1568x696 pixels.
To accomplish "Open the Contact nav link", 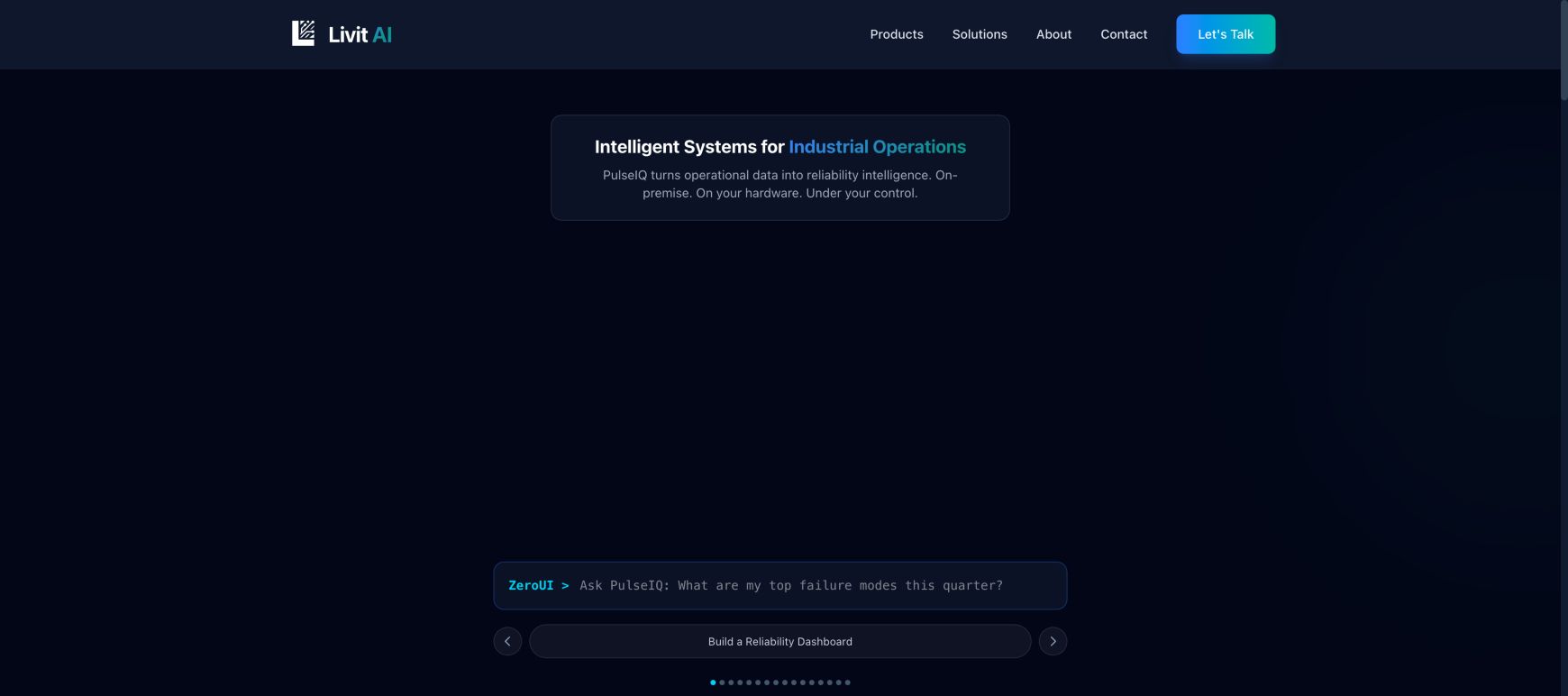I will pos(1124,34).
